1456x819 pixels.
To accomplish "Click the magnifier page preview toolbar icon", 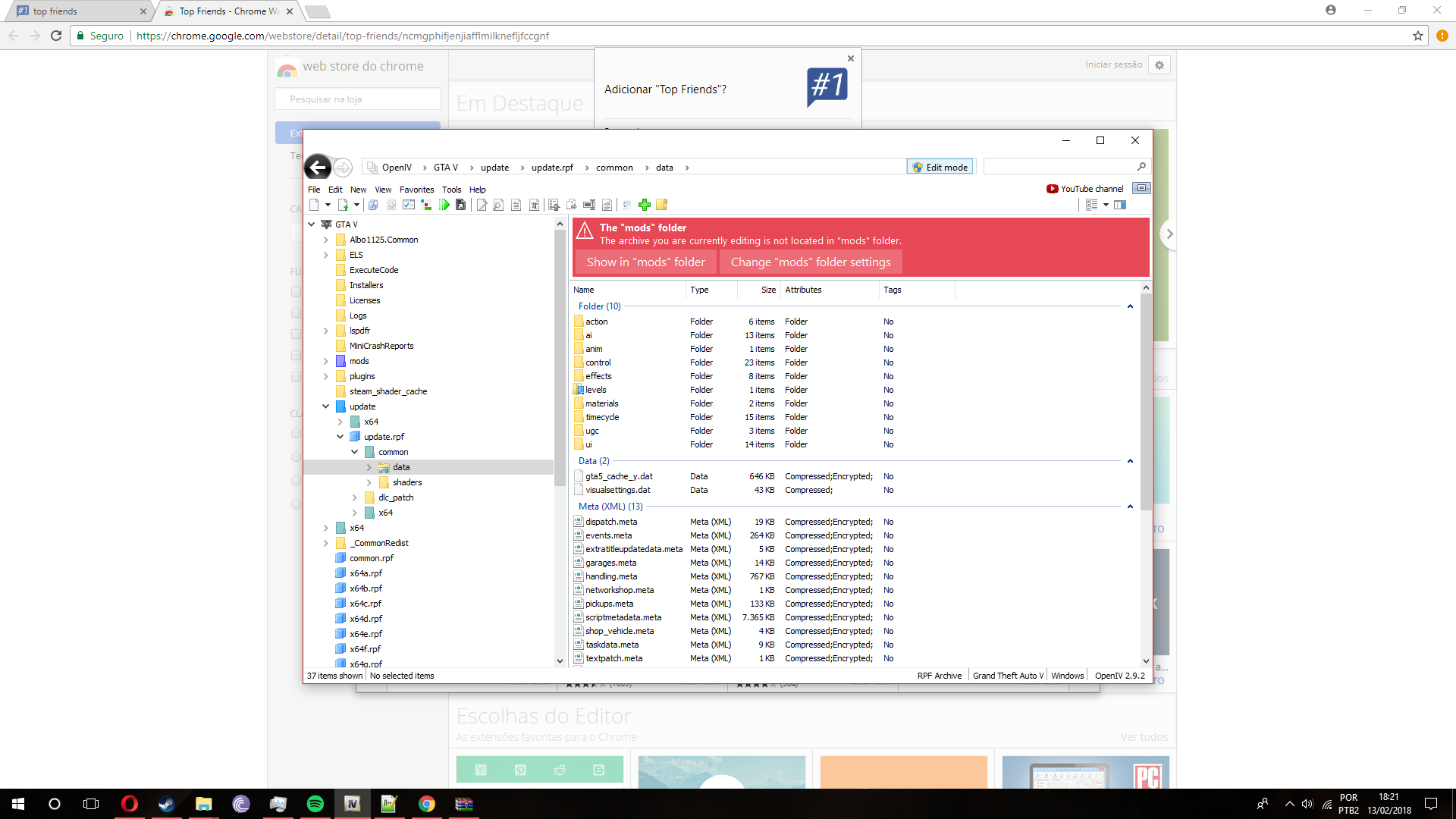I will point(498,205).
